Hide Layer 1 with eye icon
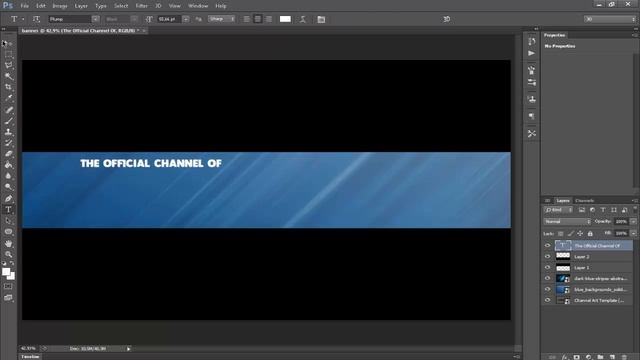The image size is (640, 360). coord(547,268)
